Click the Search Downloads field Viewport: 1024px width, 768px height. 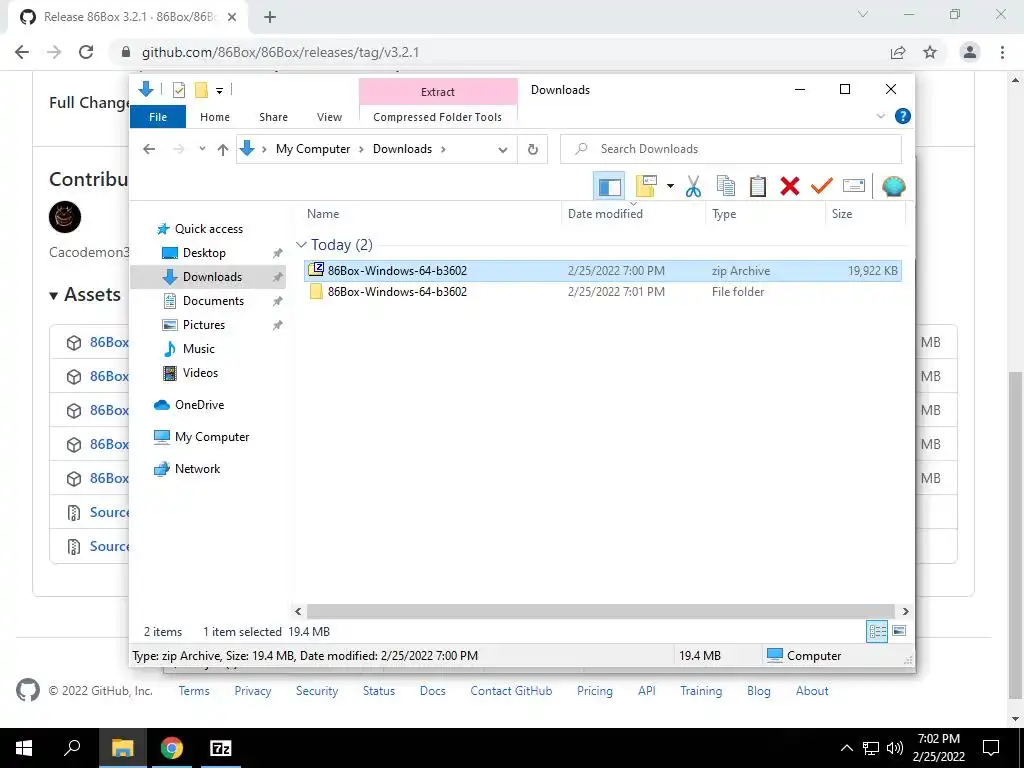pyautogui.click(x=731, y=149)
